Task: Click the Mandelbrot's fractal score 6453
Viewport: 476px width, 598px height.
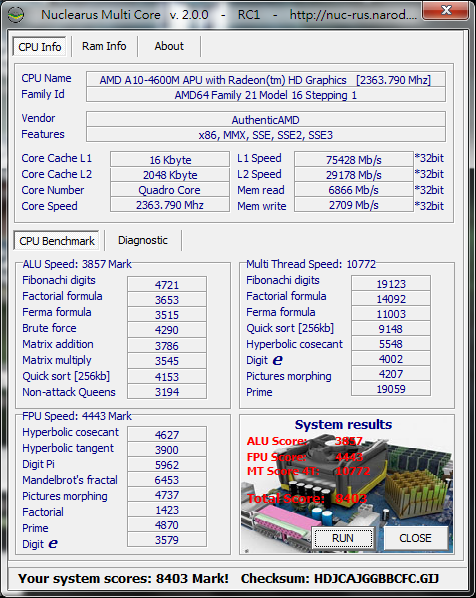Action: point(167,480)
